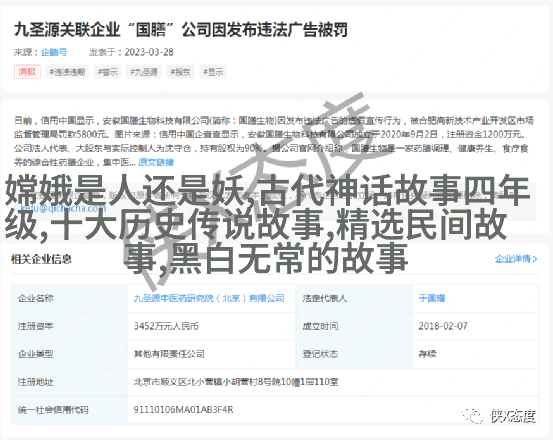Click the 相关企业信息 section heading
Image resolution: width=553 pixels, height=440 pixels.
[x=41, y=259]
